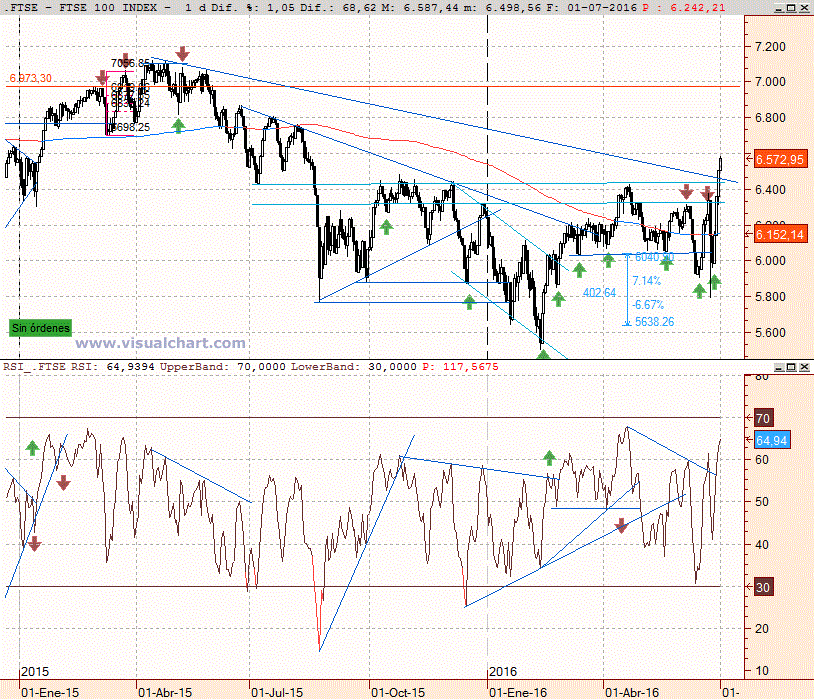Select the 5638.26 target price label
The image size is (814, 699).
654,322
